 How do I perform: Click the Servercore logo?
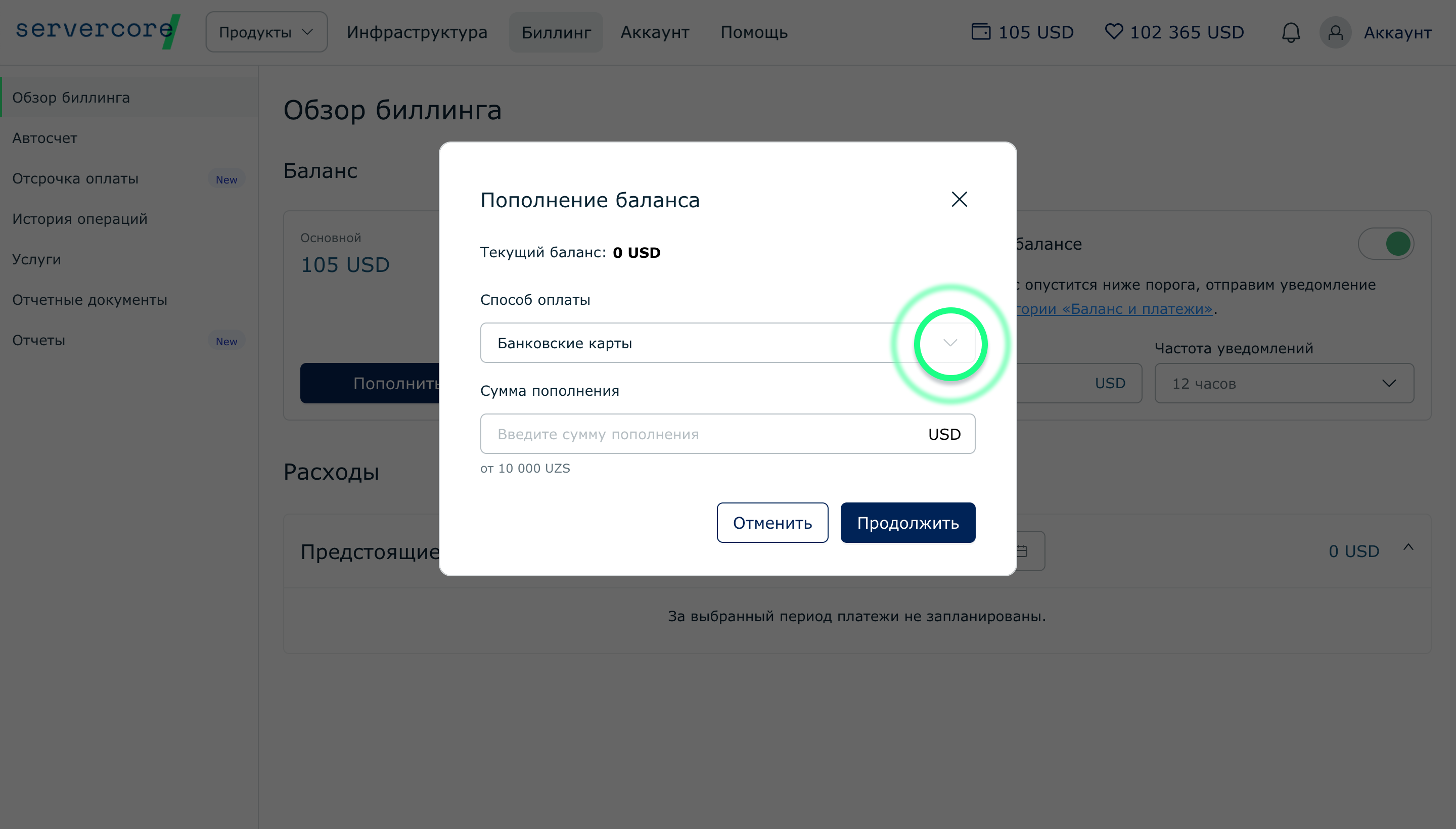(98, 31)
